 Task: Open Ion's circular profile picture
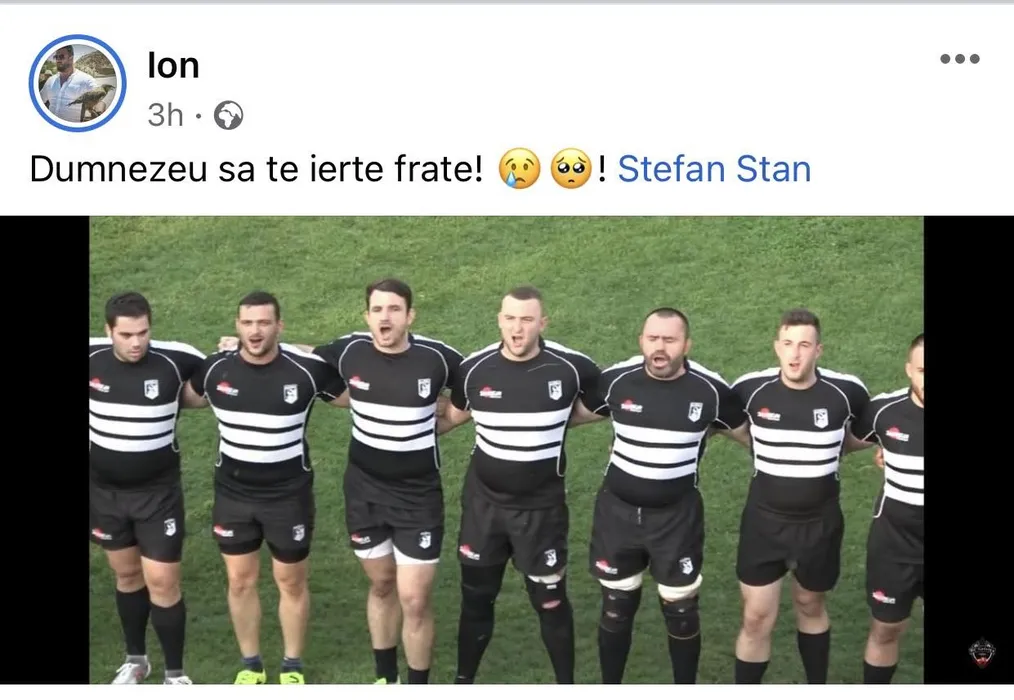[x=77, y=83]
